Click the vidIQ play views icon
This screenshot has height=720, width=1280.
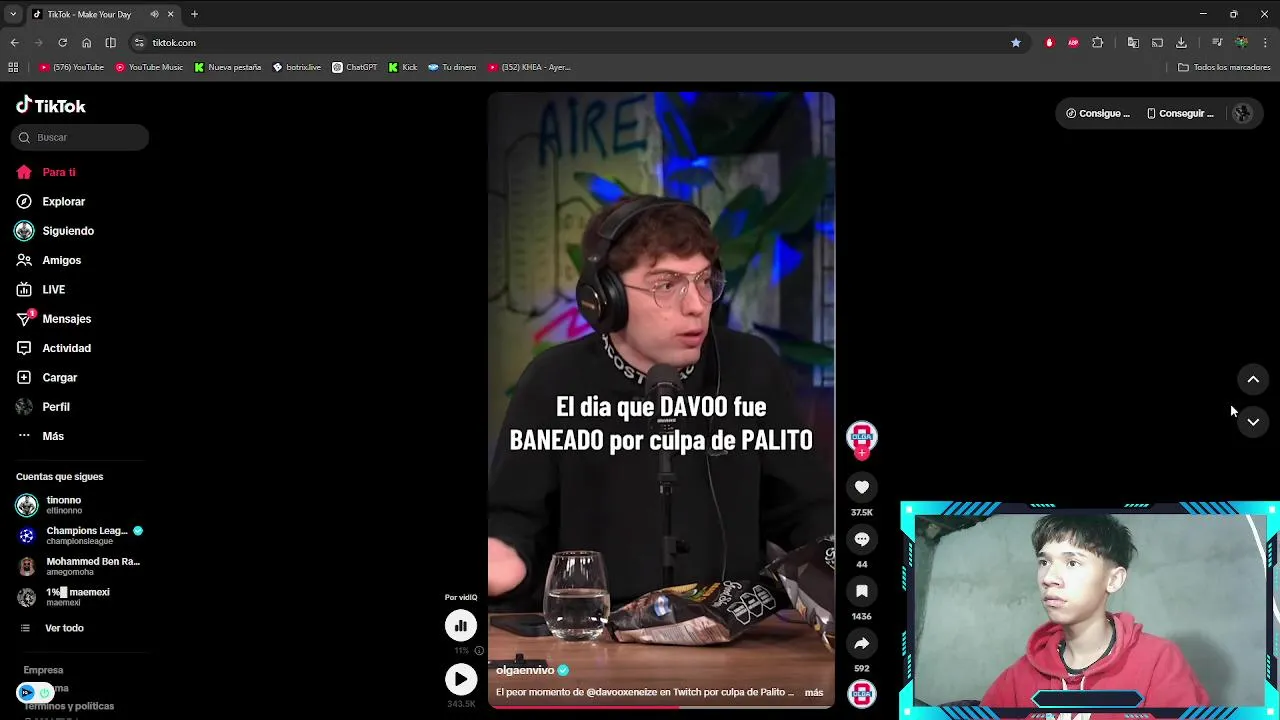coord(461,679)
